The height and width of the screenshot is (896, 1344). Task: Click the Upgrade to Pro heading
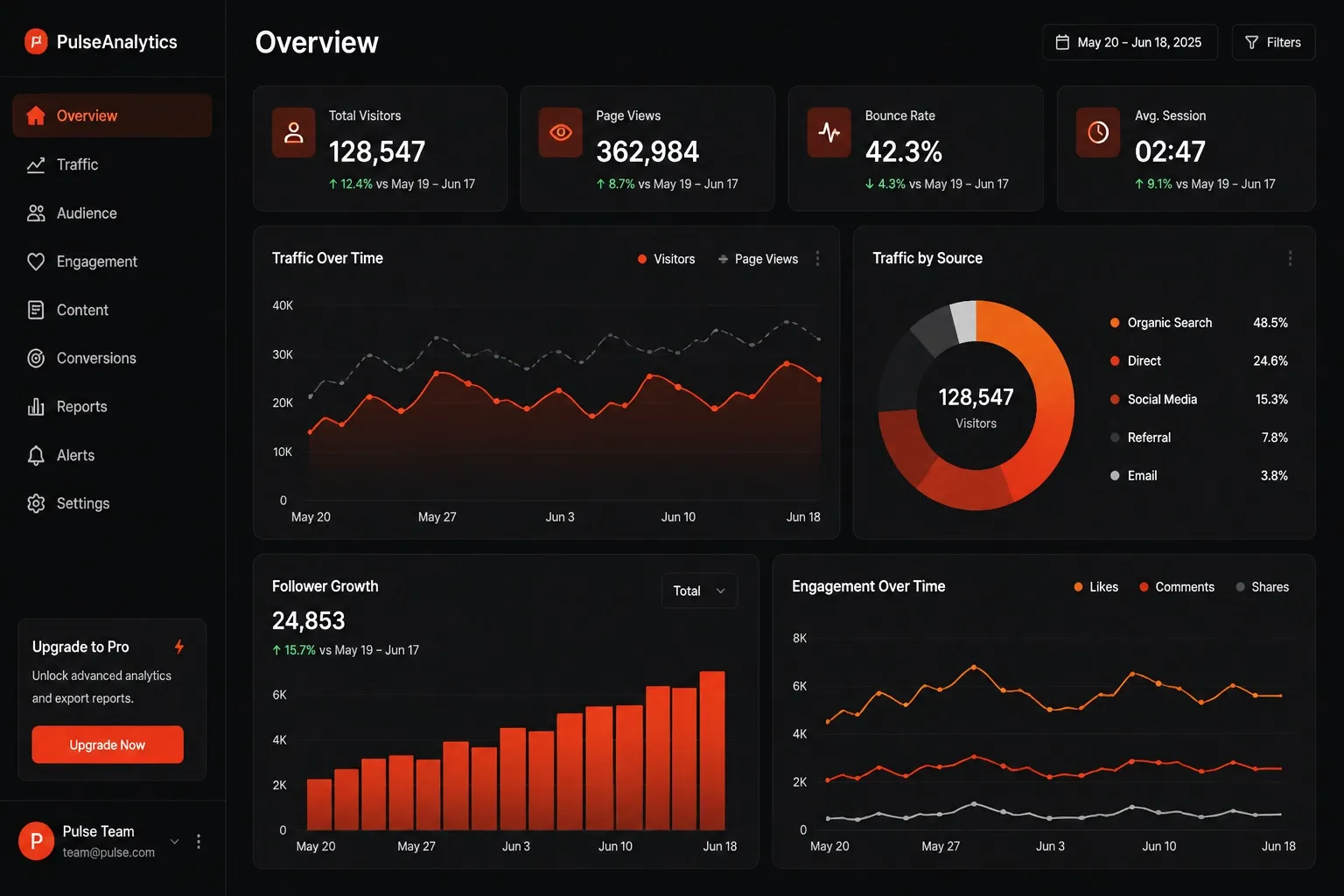pos(80,647)
